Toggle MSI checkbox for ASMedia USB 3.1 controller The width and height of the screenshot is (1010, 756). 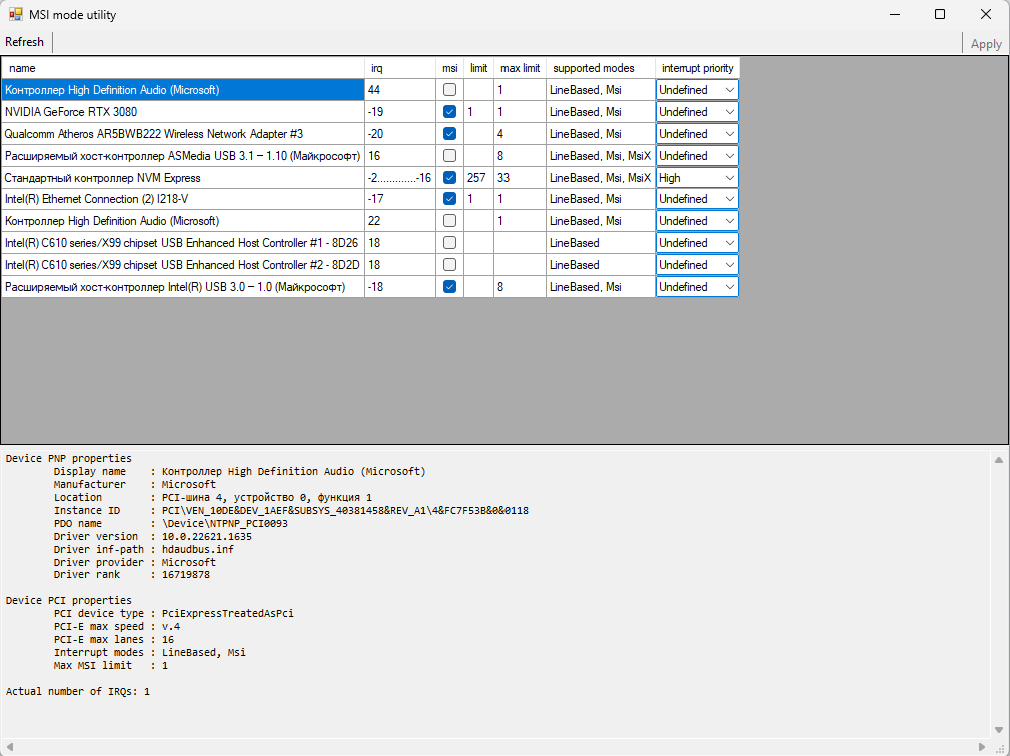tap(450, 156)
